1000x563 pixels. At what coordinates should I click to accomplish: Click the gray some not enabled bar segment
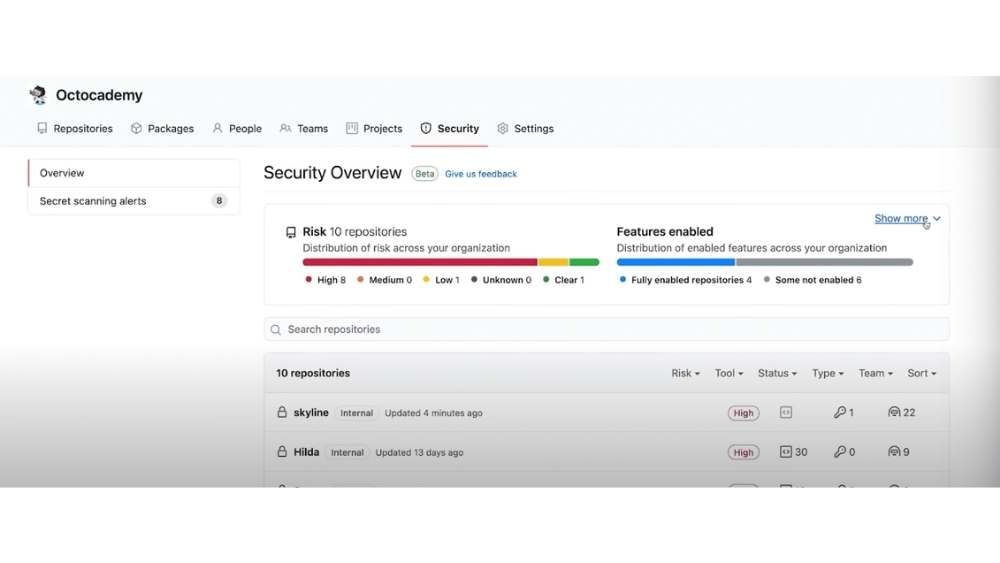(824, 262)
